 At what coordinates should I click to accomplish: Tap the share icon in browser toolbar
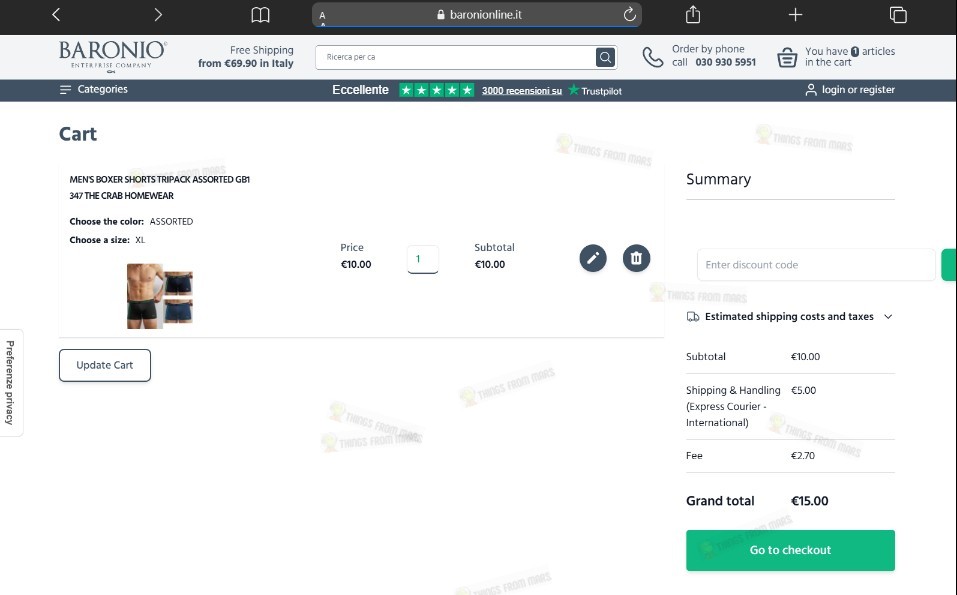[x=693, y=14]
